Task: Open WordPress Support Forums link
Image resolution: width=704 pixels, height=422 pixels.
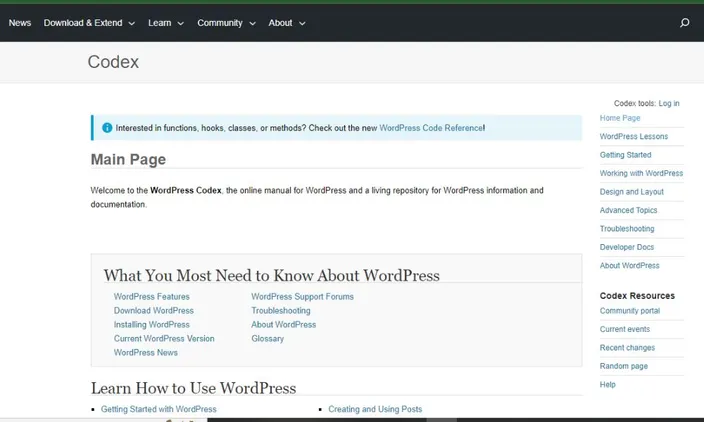Action: tap(303, 297)
